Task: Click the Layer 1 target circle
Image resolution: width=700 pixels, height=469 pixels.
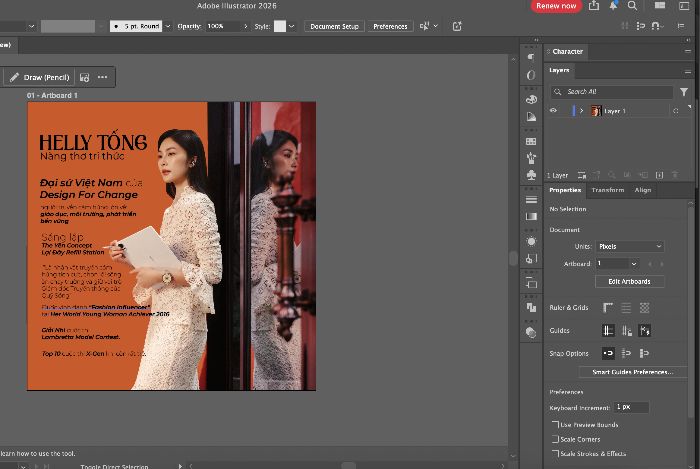Action: coord(675,111)
